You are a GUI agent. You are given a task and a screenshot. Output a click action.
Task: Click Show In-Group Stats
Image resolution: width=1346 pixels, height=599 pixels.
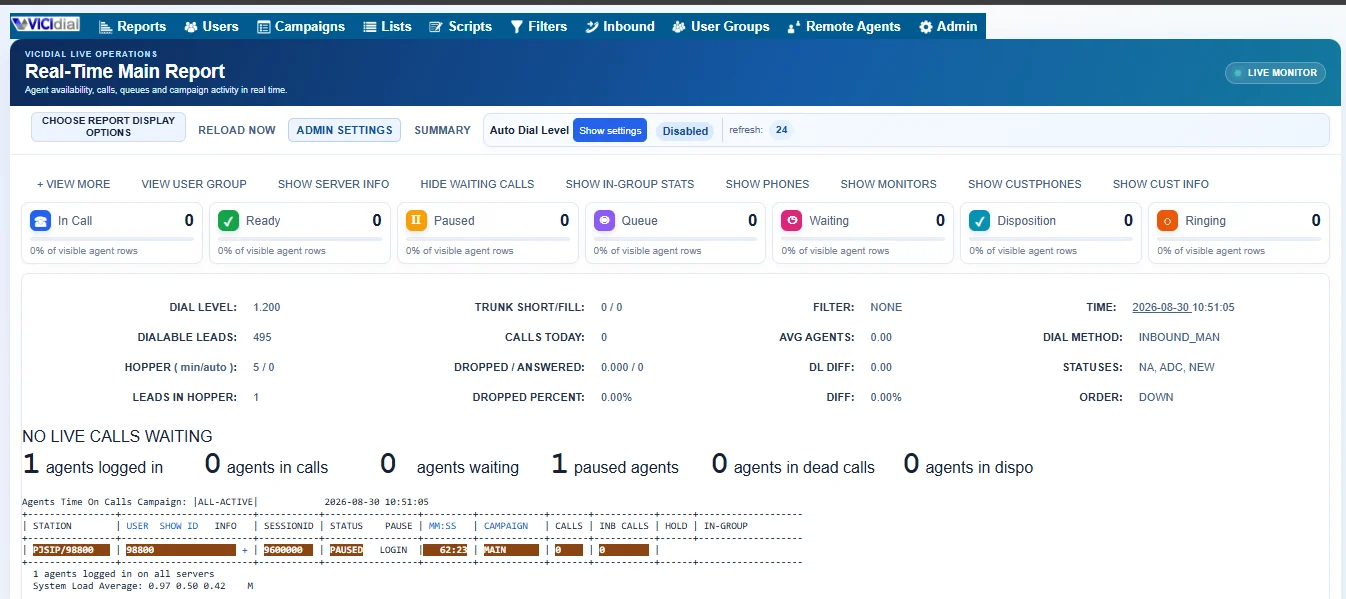coord(630,184)
